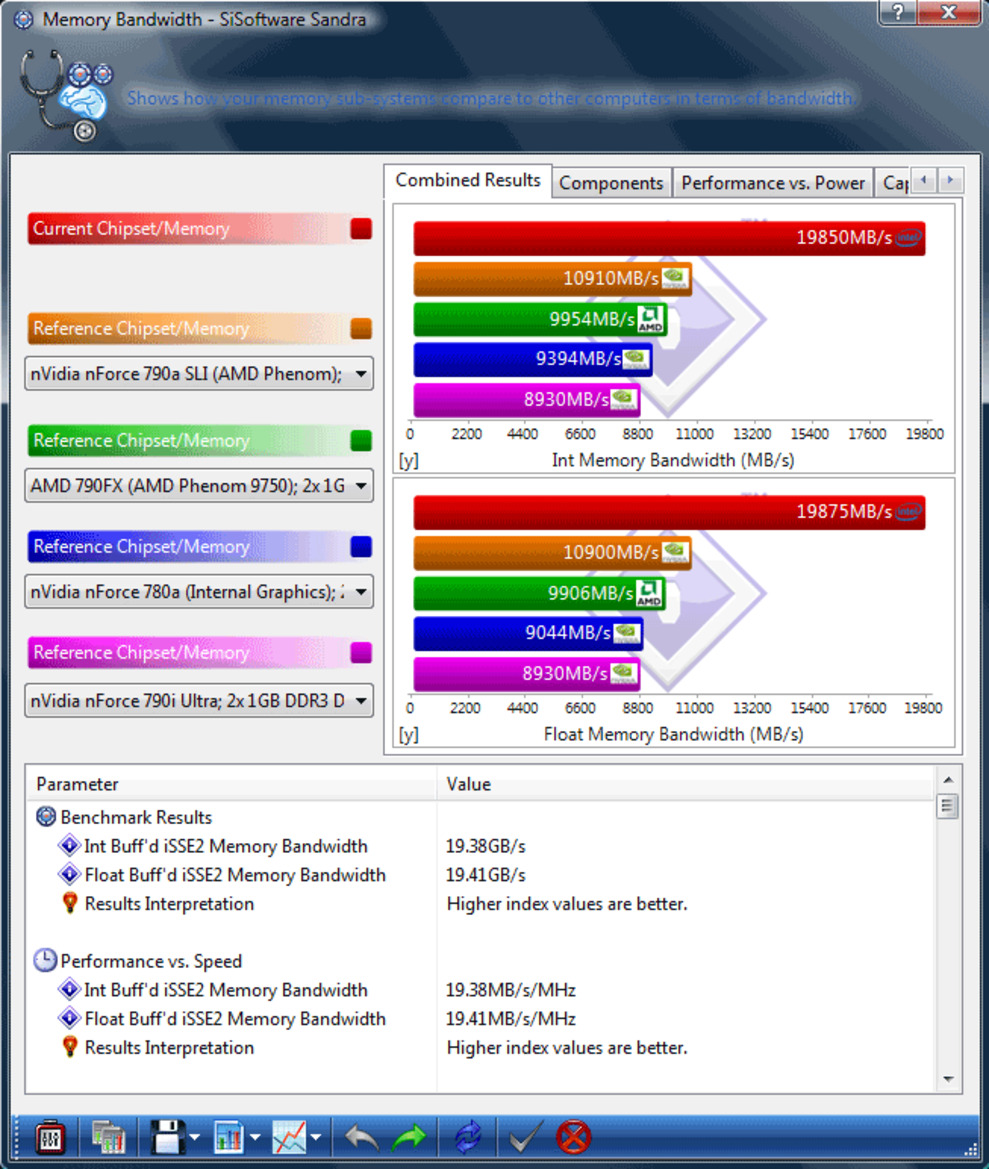This screenshot has height=1169, width=989.
Task: Click the 9394MB/s blue Int bar
Action: 533,359
